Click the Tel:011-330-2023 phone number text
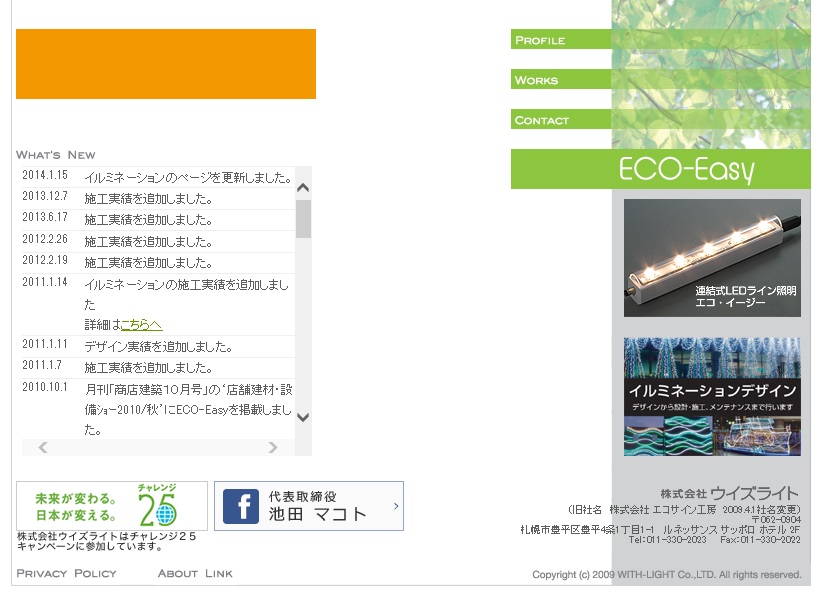 tap(667, 540)
